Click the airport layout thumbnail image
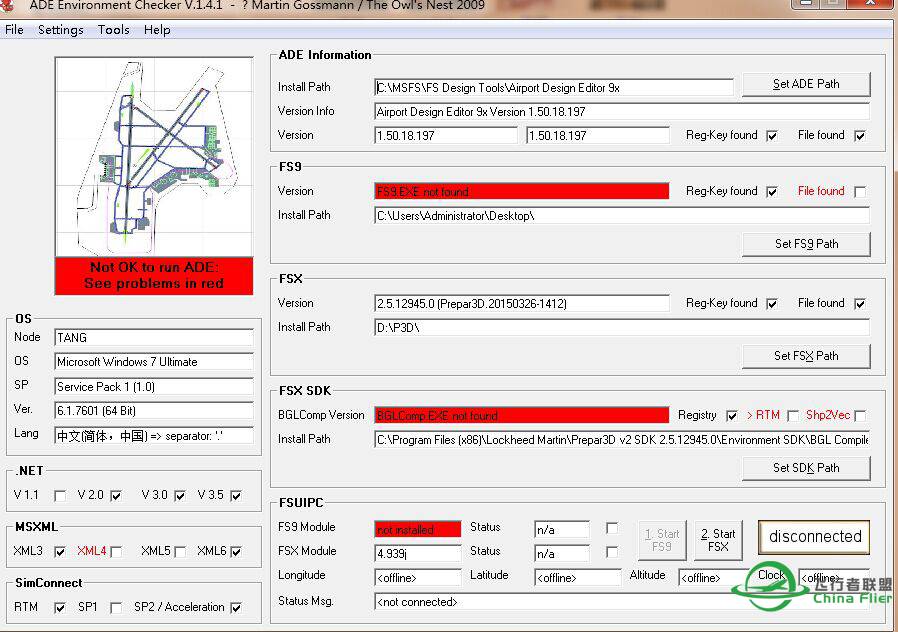This screenshot has height=632, width=898. point(153,157)
